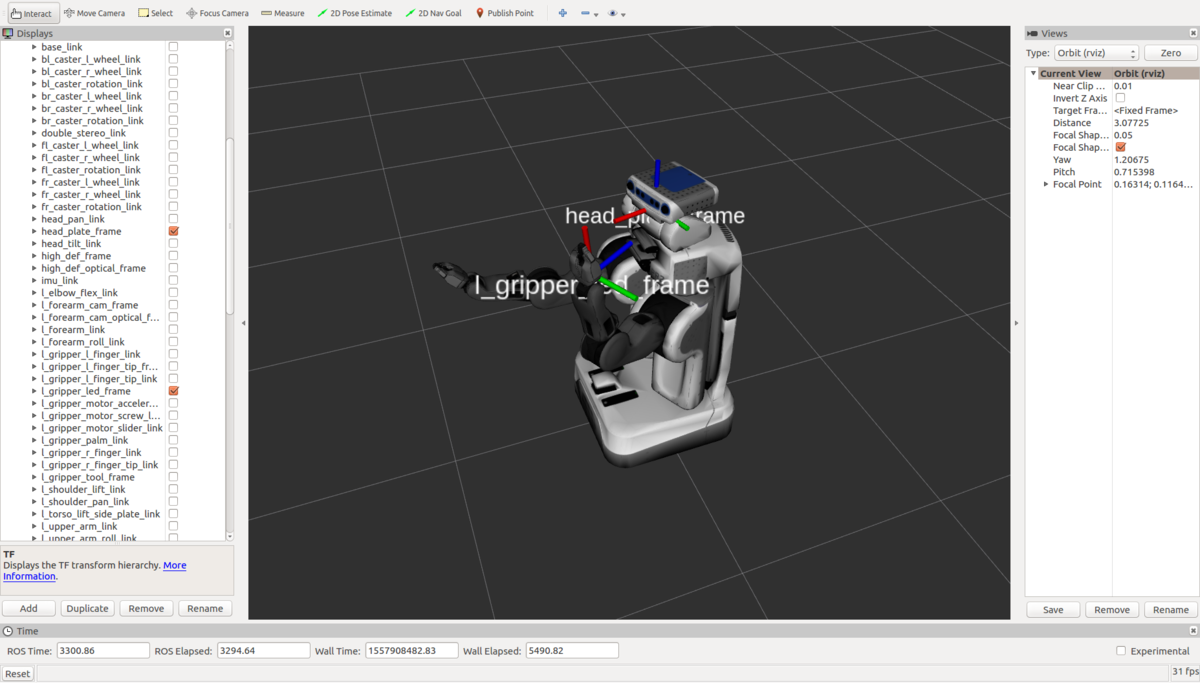Collapse left panel using the splitter arrow
Screen dimensions: 1200x683
click(x=243, y=323)
